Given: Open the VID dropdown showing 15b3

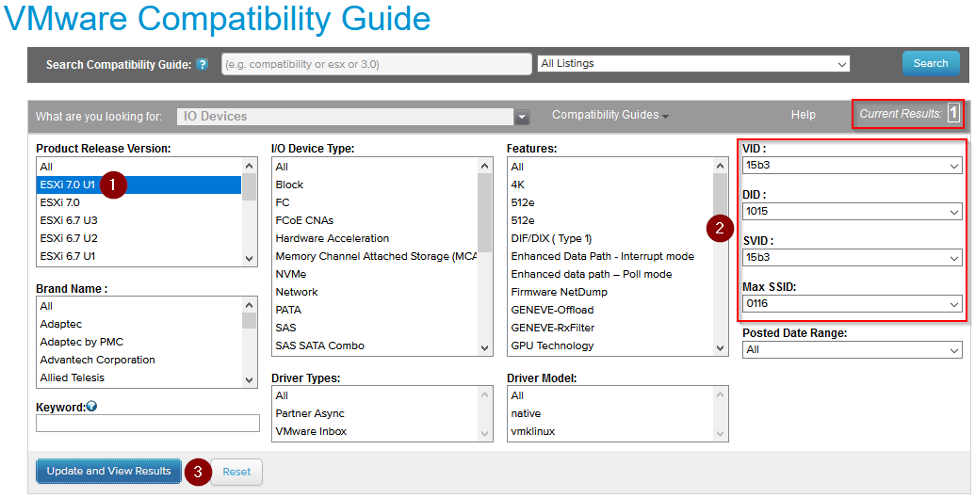Looking at the screenshot, I should [852, 166].
